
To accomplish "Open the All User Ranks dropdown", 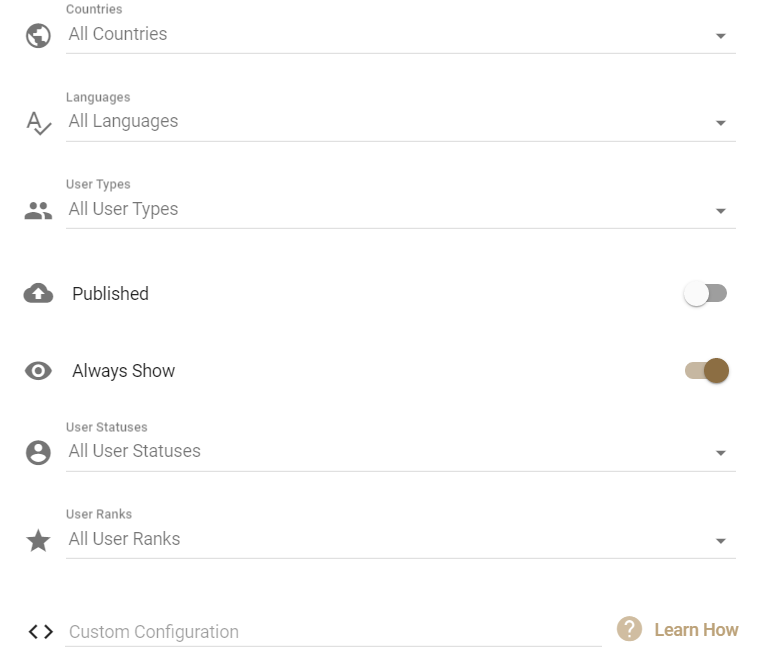I will pos(400,540).
